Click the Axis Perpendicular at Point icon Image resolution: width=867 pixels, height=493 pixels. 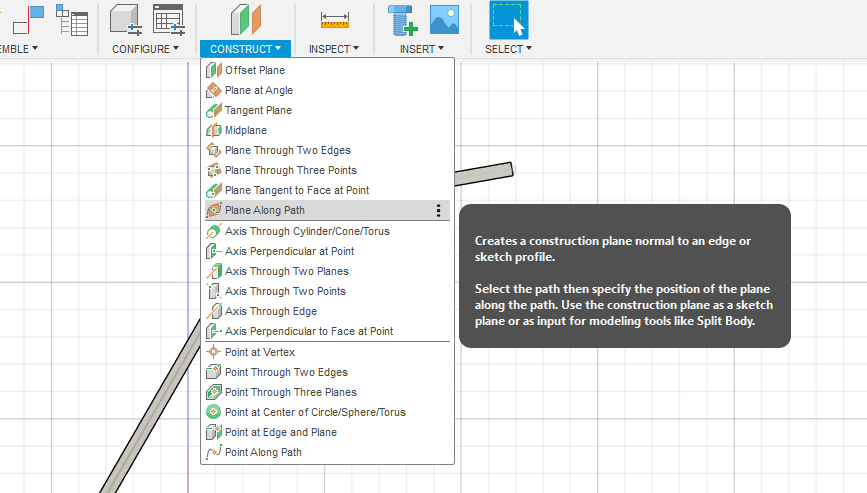(214, 251)
